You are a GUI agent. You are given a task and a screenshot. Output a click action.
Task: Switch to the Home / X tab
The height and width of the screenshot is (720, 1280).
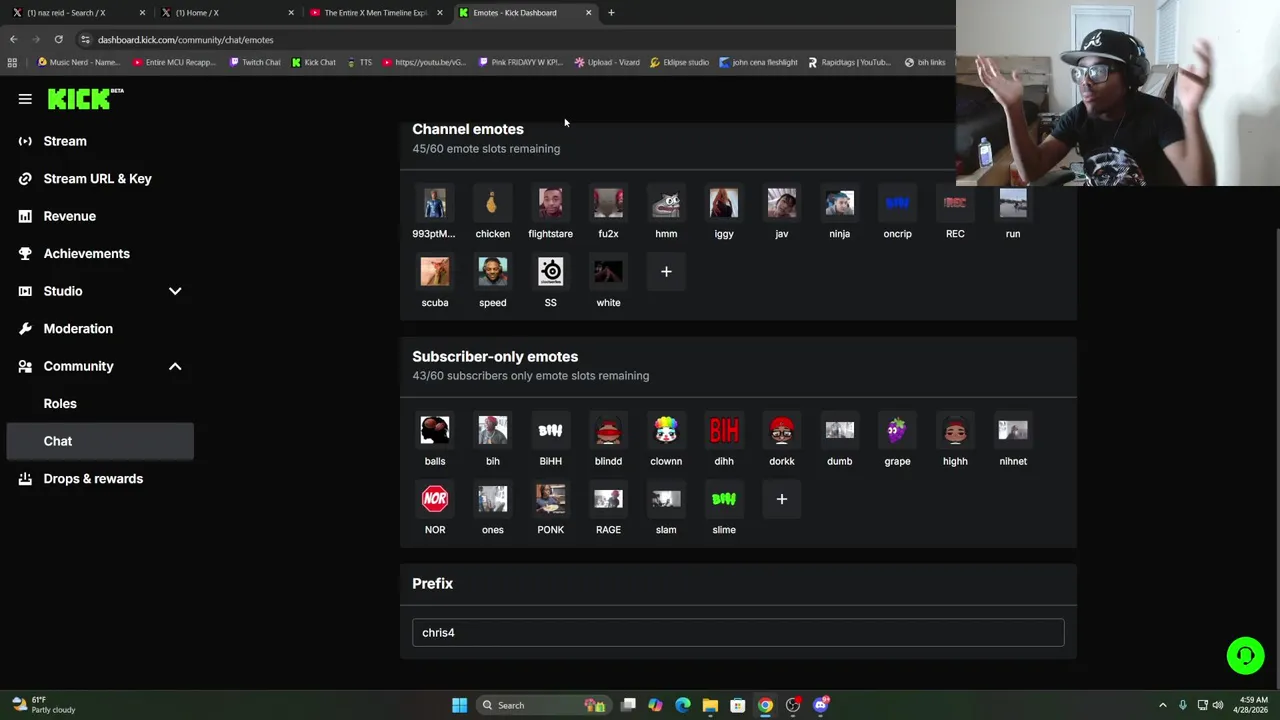coord(225,13)
